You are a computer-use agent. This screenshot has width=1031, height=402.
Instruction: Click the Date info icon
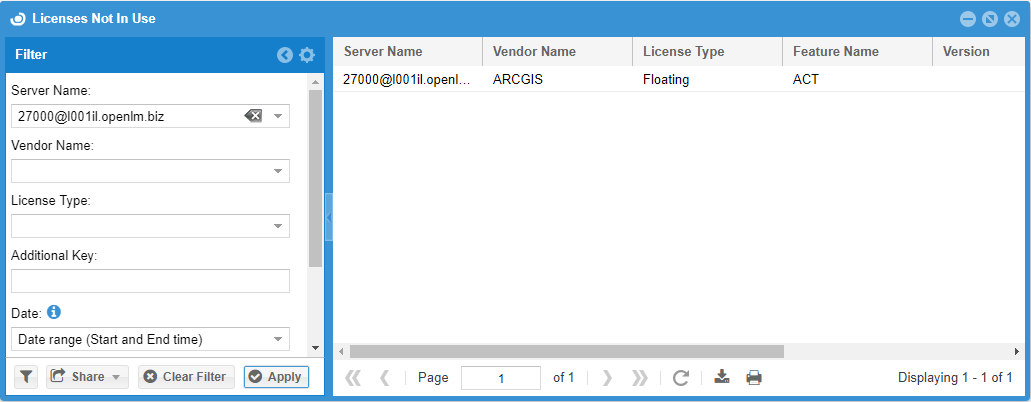[x=55, y=312]
